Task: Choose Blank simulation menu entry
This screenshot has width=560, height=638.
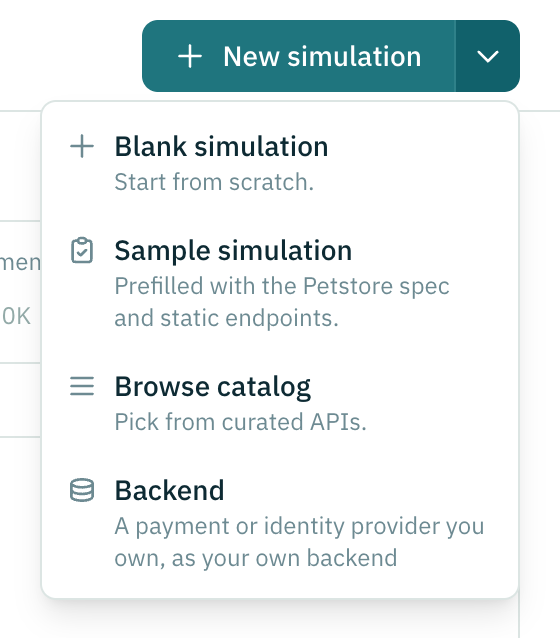Action: click(x=280, y=164)
